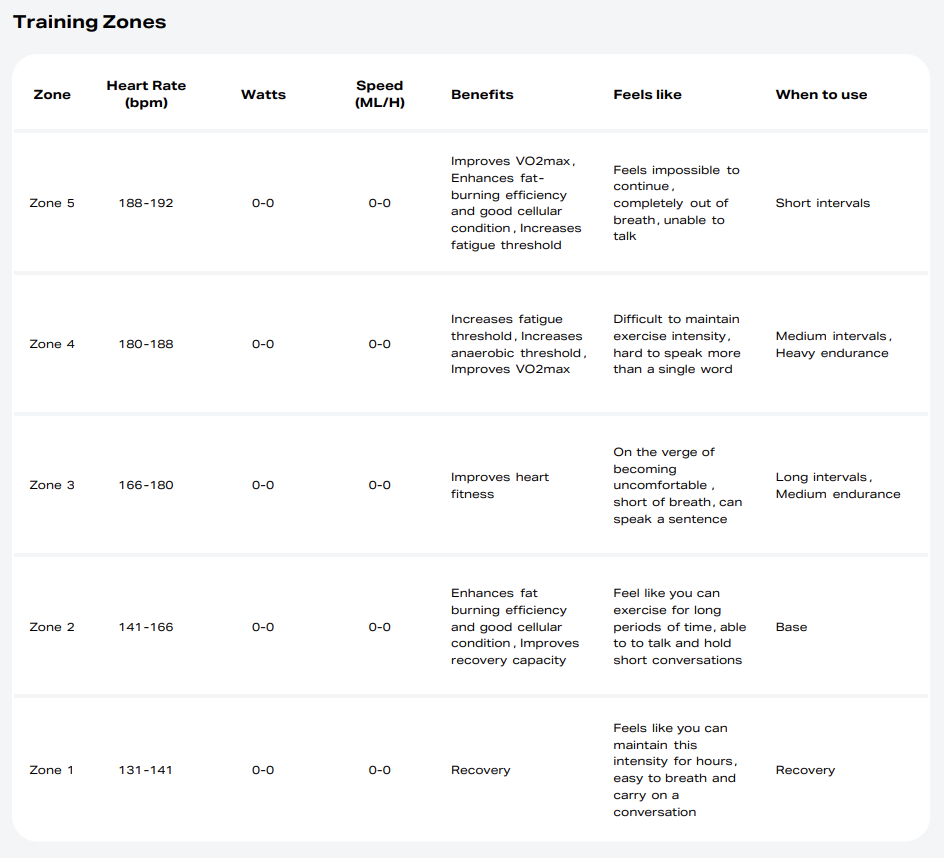Click the Zone 2 row label
Screen dimensions: 944x858
click(52, 627)
